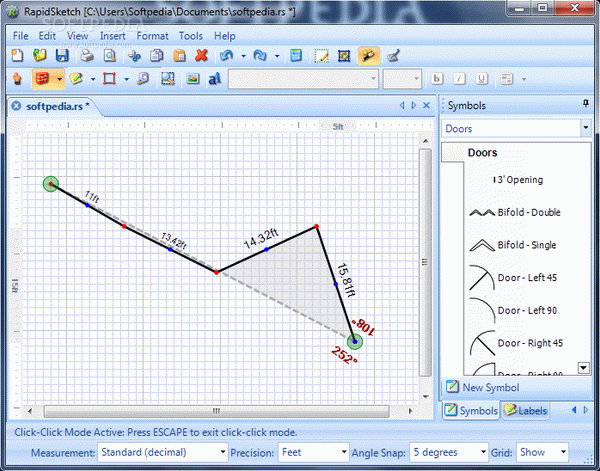The width and height of the screenshot is (600, 471).
Task: Expand the wall tool dropdown arrow
Action: pos(59,79)
